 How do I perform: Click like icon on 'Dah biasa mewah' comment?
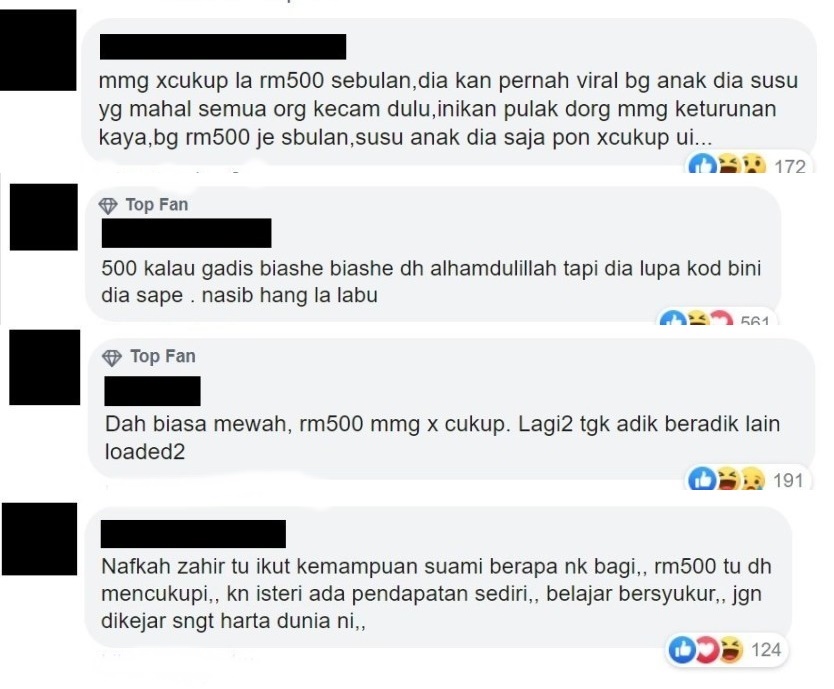(702, 479)
